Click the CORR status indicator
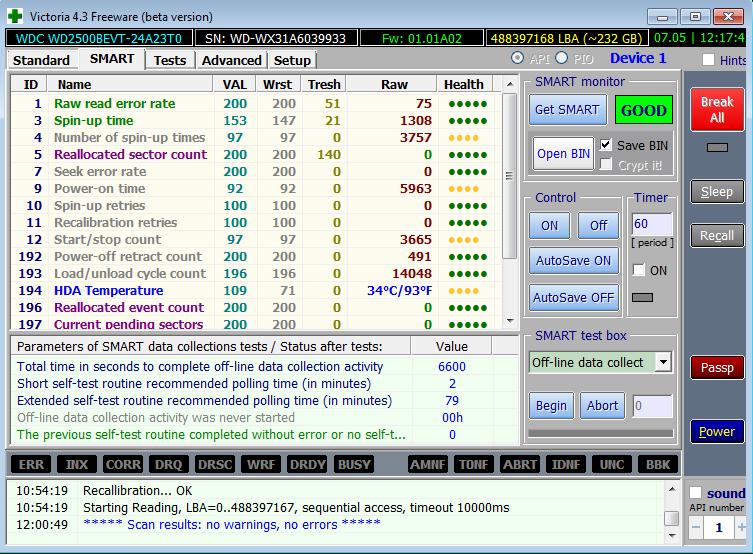 (123, 464)
